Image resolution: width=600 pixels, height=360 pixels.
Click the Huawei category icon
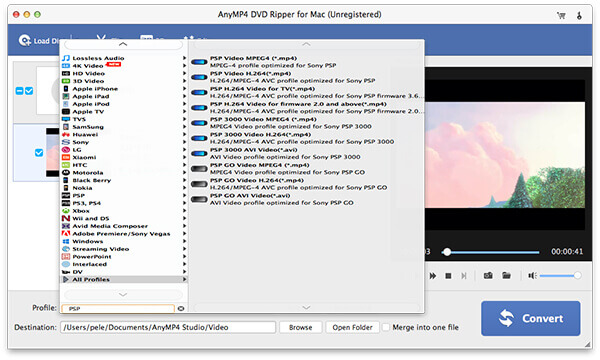point(66,135)
